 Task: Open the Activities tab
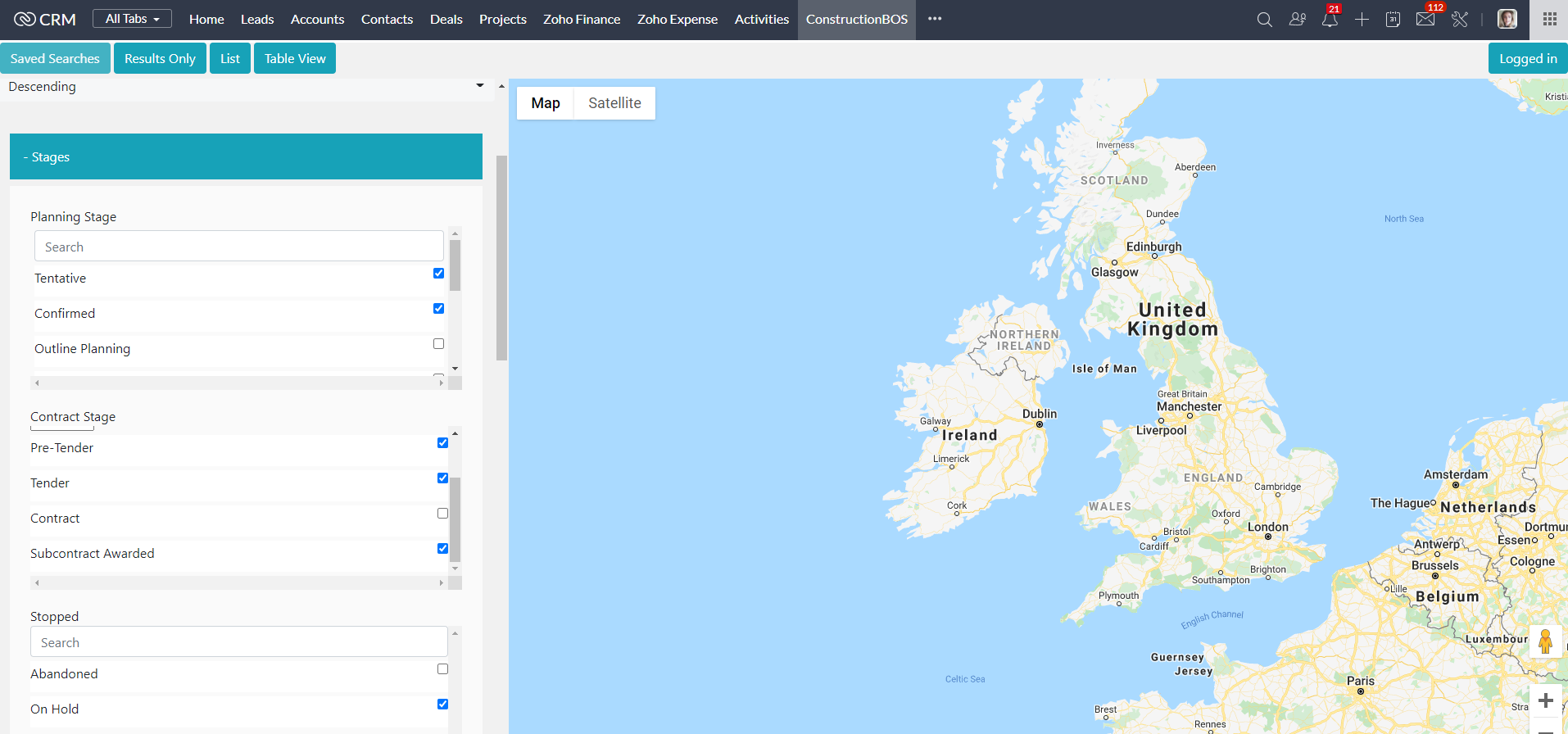pyautogui.click(x=762, y=19)
